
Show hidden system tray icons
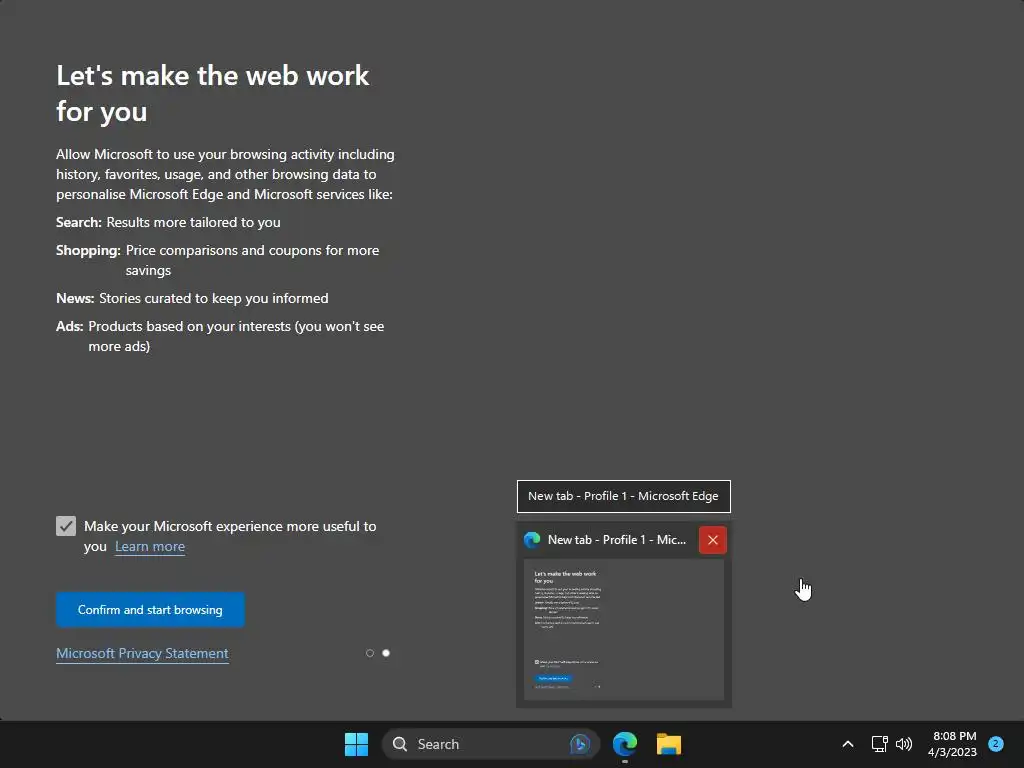[848, 744]
